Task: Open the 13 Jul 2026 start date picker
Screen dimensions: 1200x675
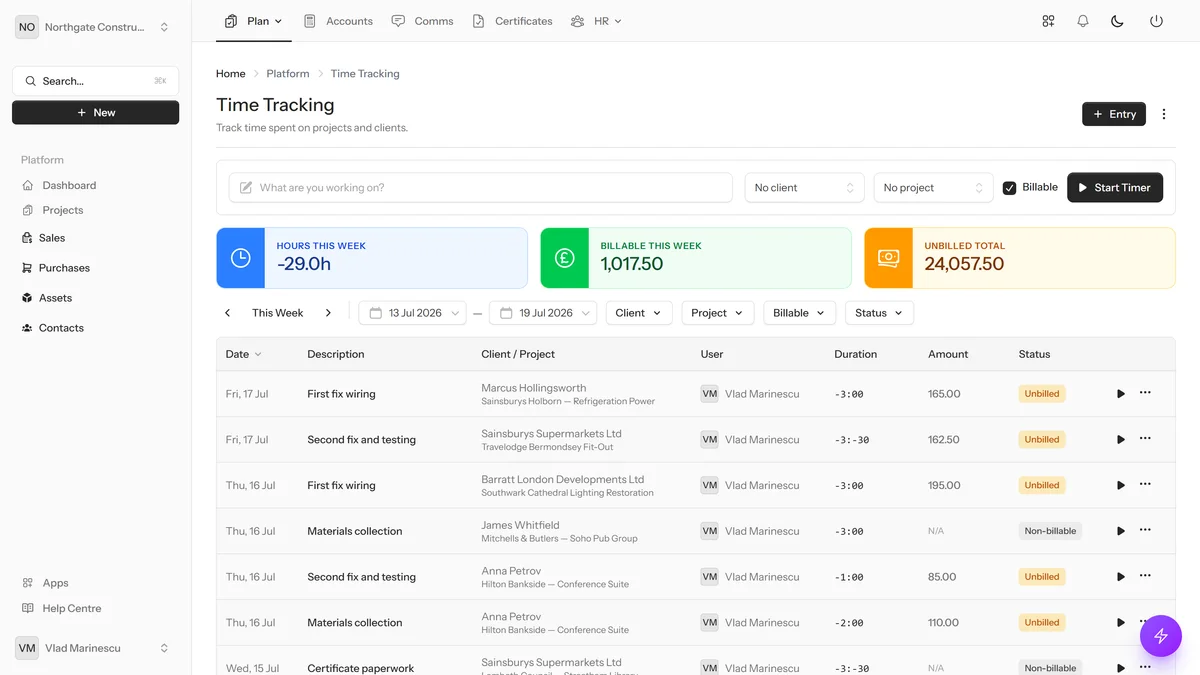Action: tap(412, 313)
